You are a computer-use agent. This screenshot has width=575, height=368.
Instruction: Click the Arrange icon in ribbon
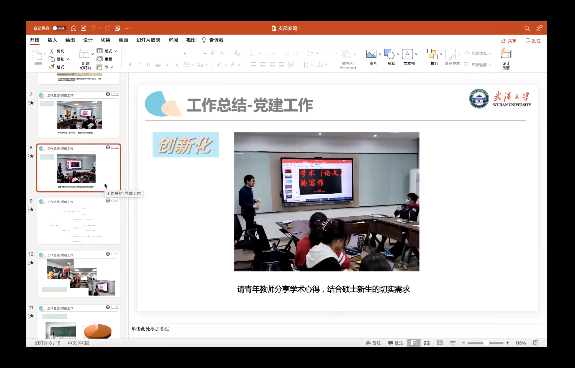tap(433, 54)
